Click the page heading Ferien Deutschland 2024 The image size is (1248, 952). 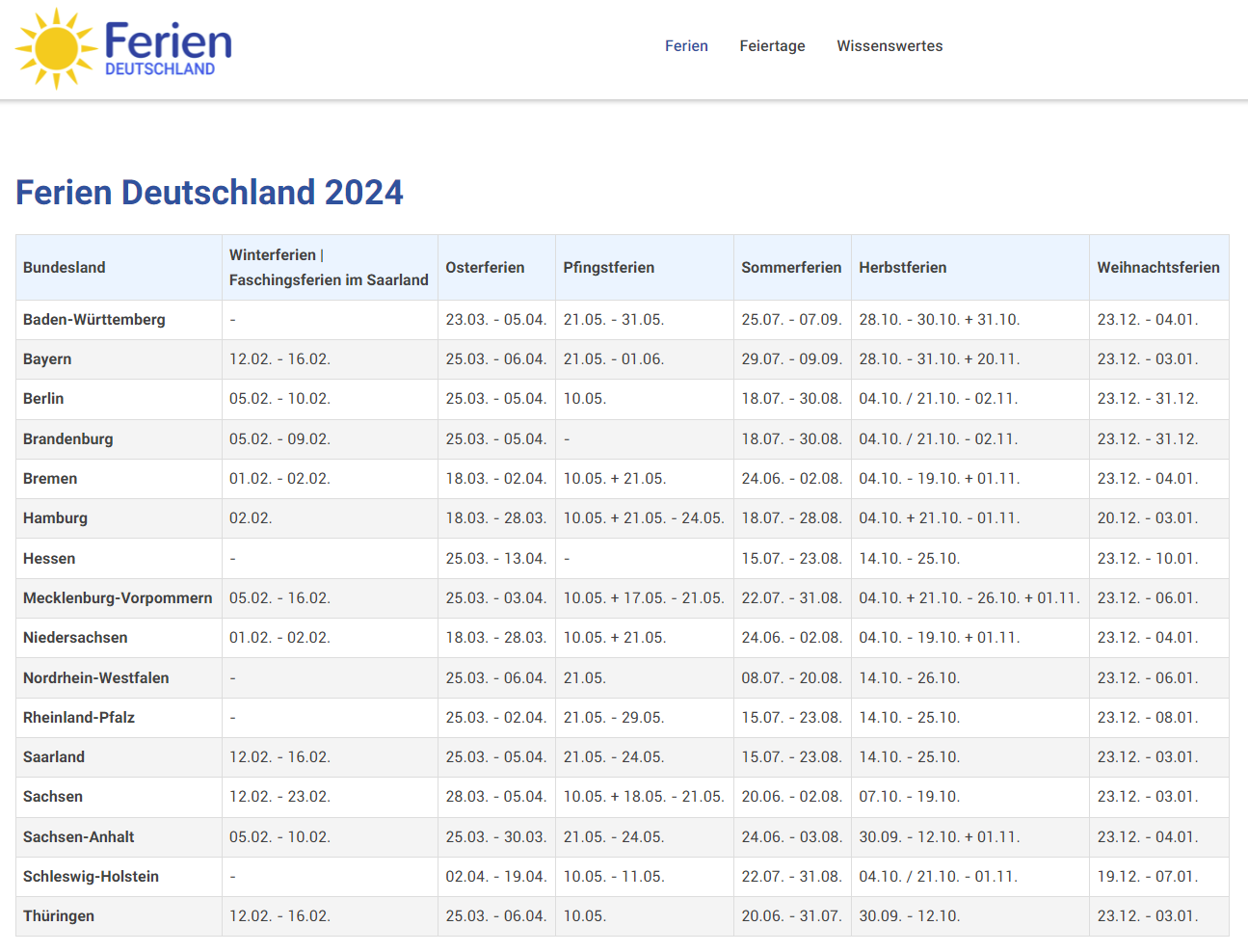208,194
